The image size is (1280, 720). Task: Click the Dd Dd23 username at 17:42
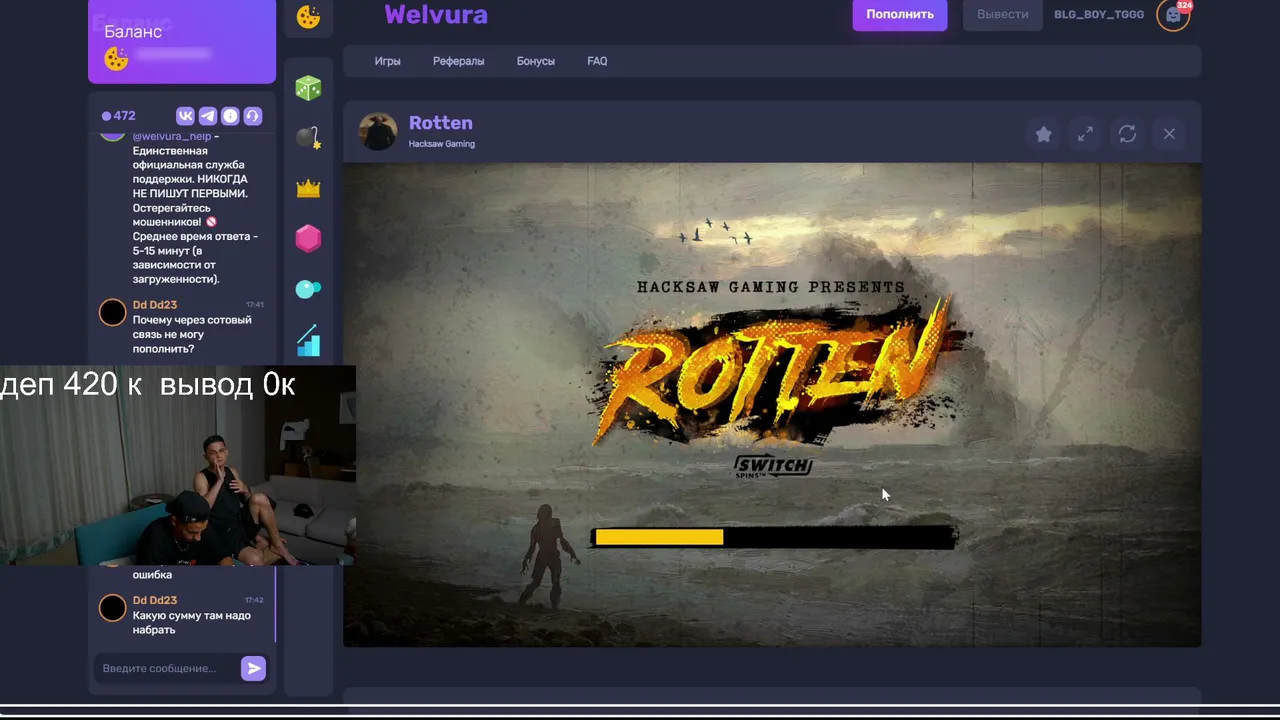tap(155, 601)
